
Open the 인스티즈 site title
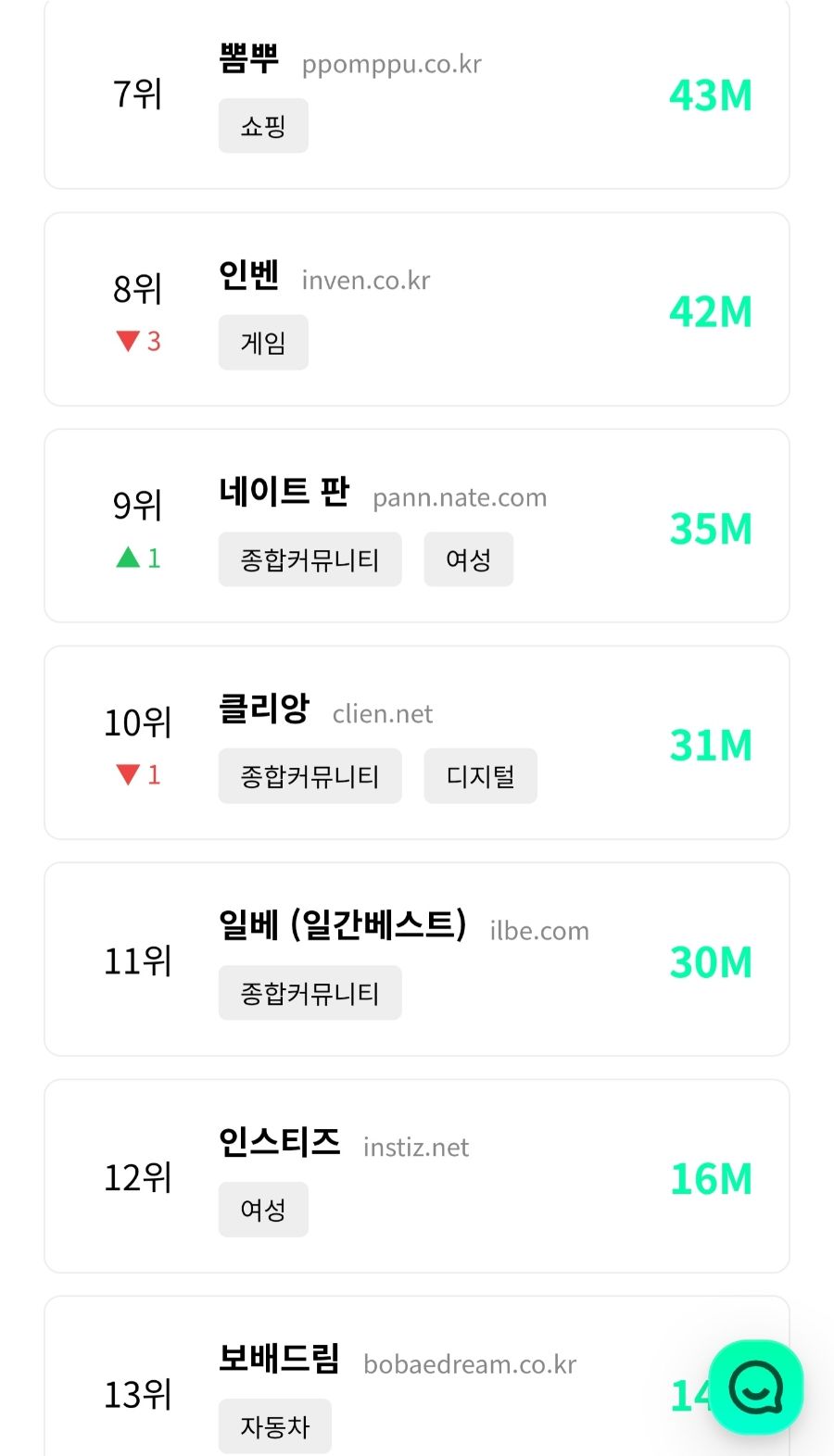pyautogui.click(x=279, y=1142)
